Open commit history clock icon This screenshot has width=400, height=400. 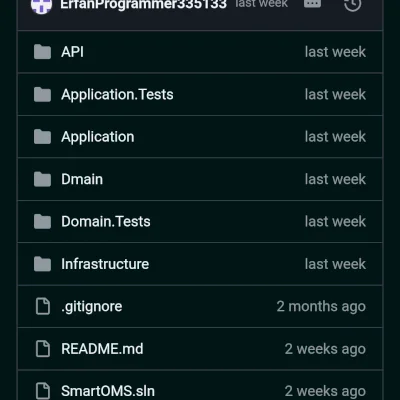[353, 4]
